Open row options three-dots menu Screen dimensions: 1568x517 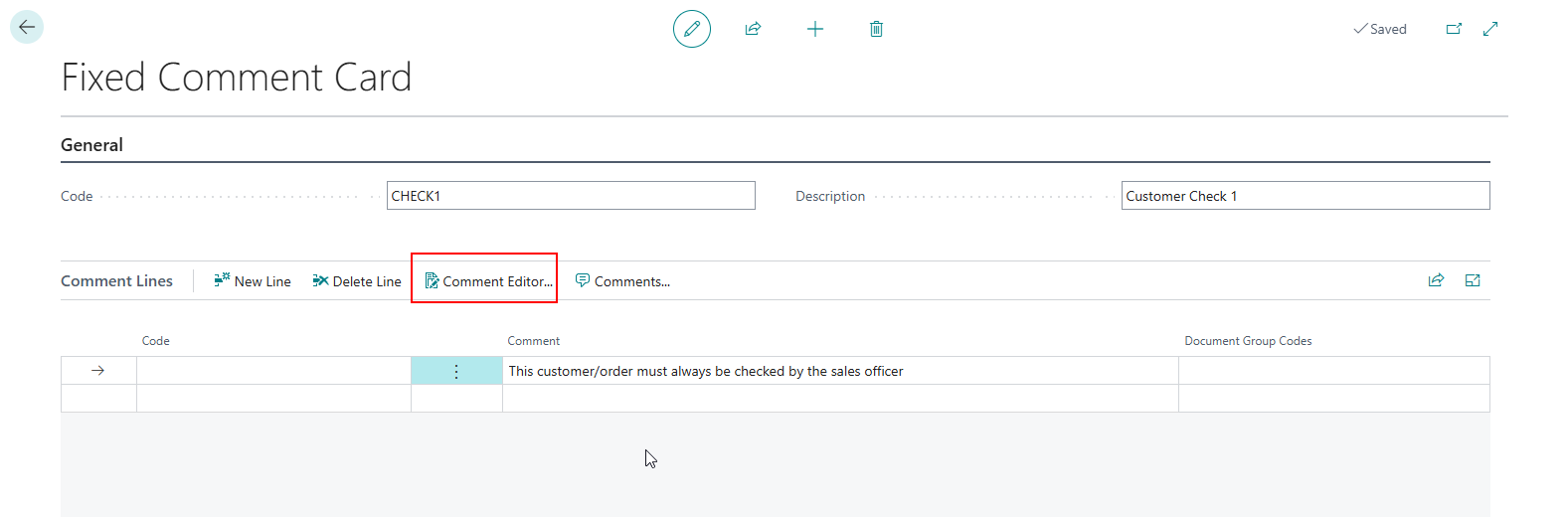456,371
